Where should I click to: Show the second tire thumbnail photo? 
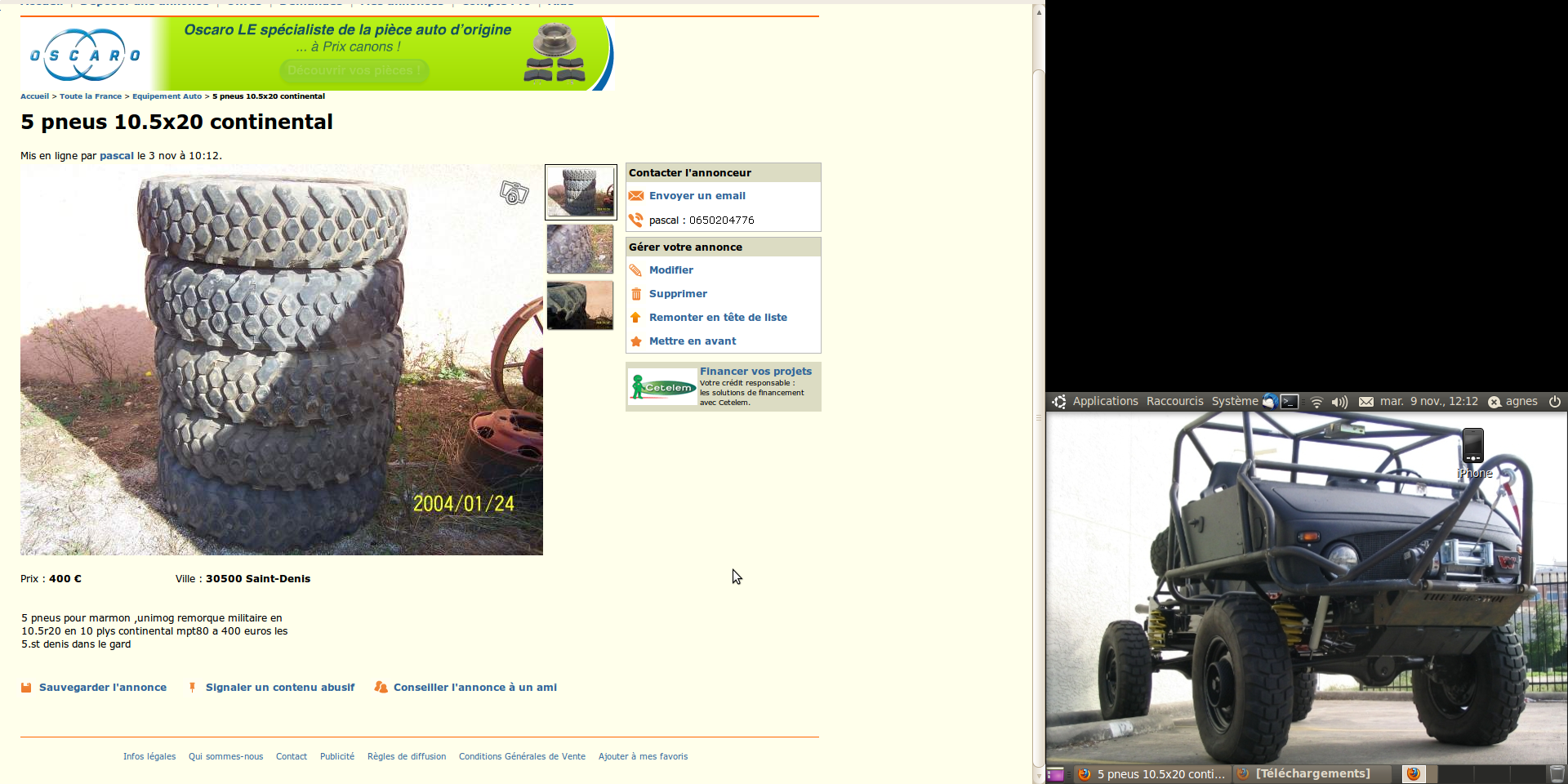[x=580, y=249]
